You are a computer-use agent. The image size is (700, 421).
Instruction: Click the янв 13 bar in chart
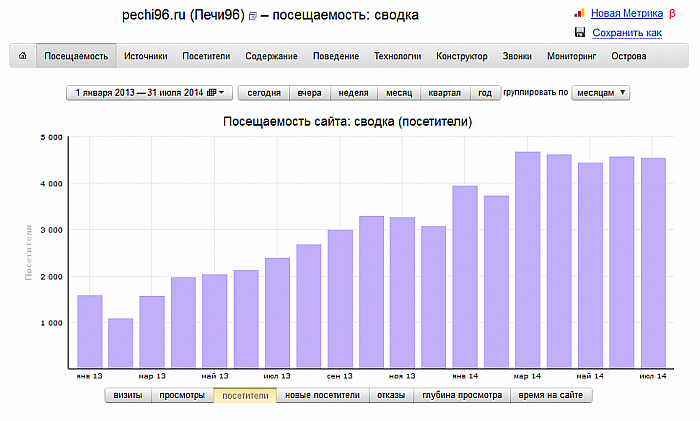tap(90, 332)
